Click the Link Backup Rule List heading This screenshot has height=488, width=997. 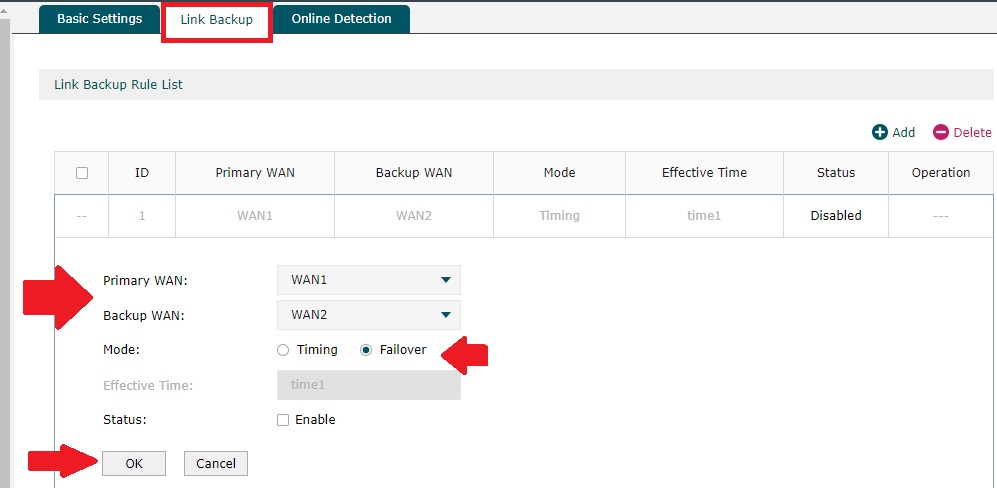point(118,85)
